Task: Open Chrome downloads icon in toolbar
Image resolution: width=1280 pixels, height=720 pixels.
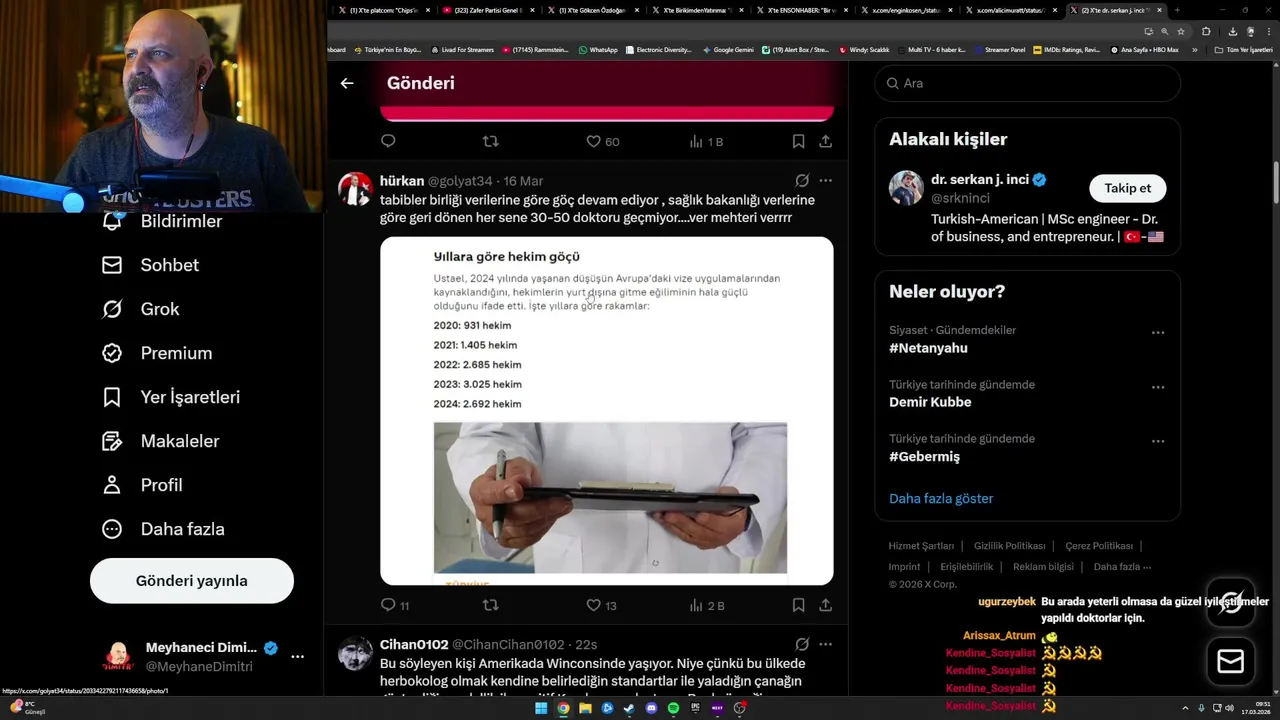Action: 1232,31
